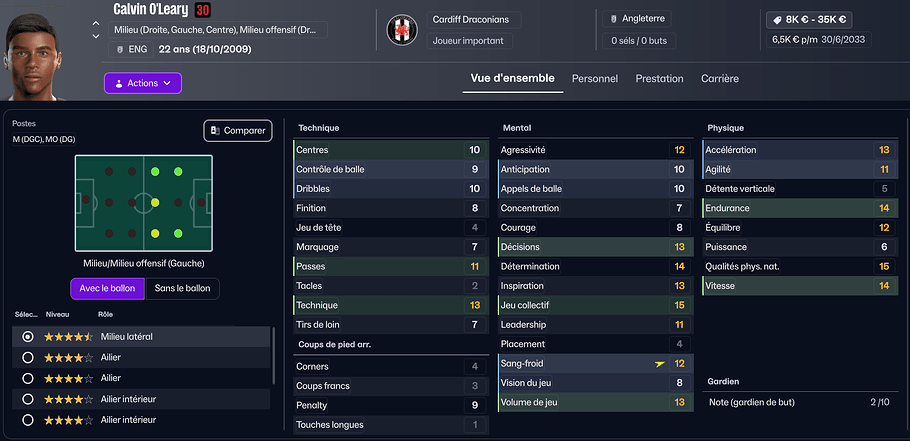Click the Joueur important squad status
910x441 pixels.
pyautogui.click(x=469, y=41)
